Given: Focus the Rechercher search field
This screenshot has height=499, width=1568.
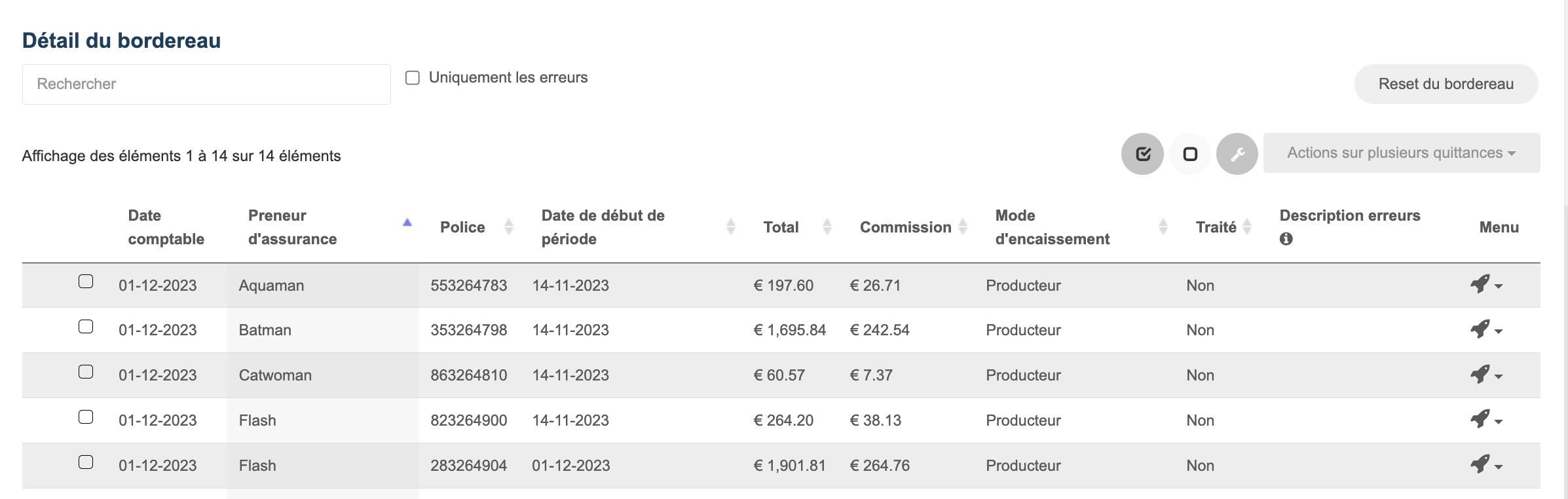Looking at the screenshot, I should pos(206,84).
